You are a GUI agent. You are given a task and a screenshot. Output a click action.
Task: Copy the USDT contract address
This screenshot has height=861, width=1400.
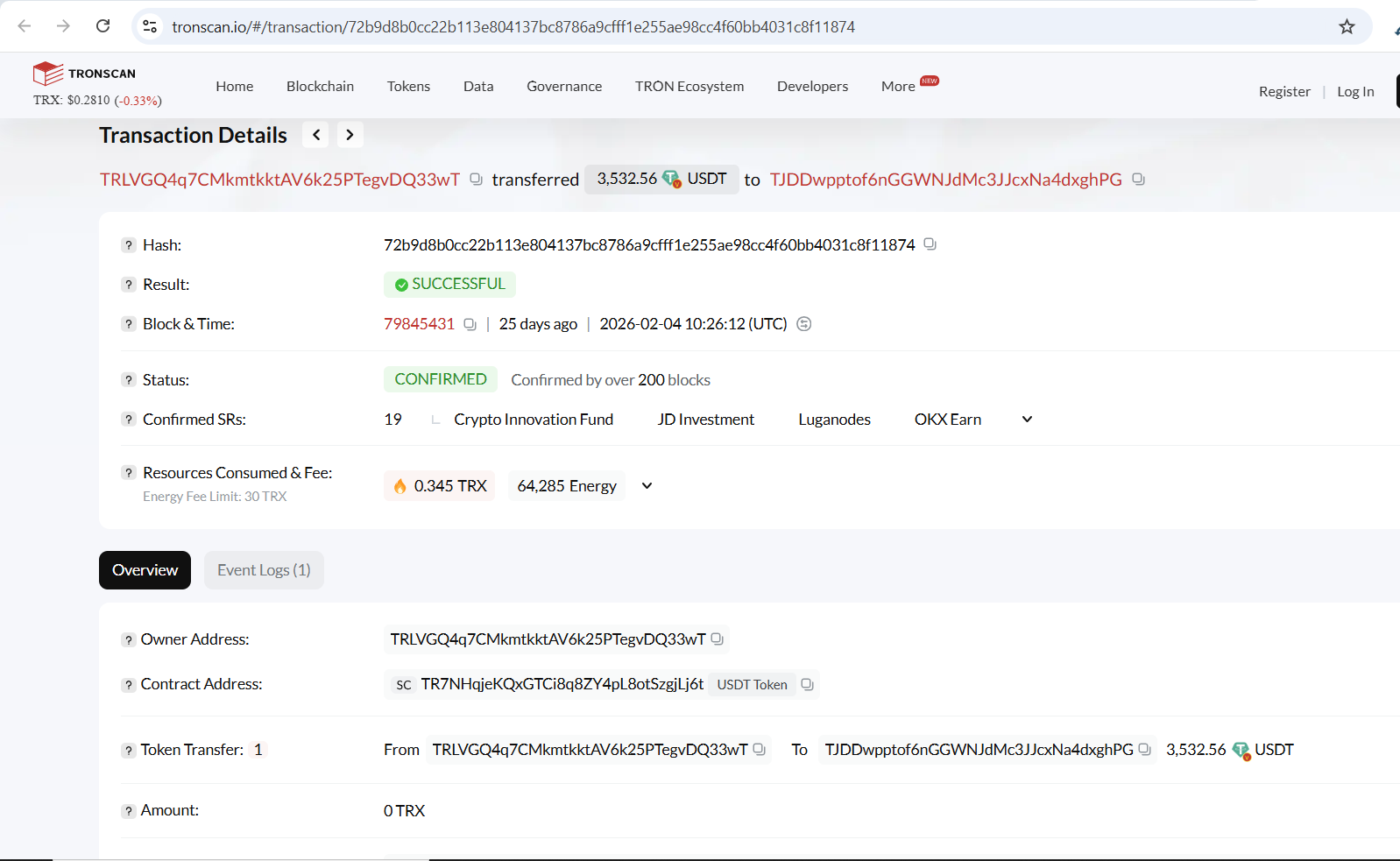coord(807,685)
